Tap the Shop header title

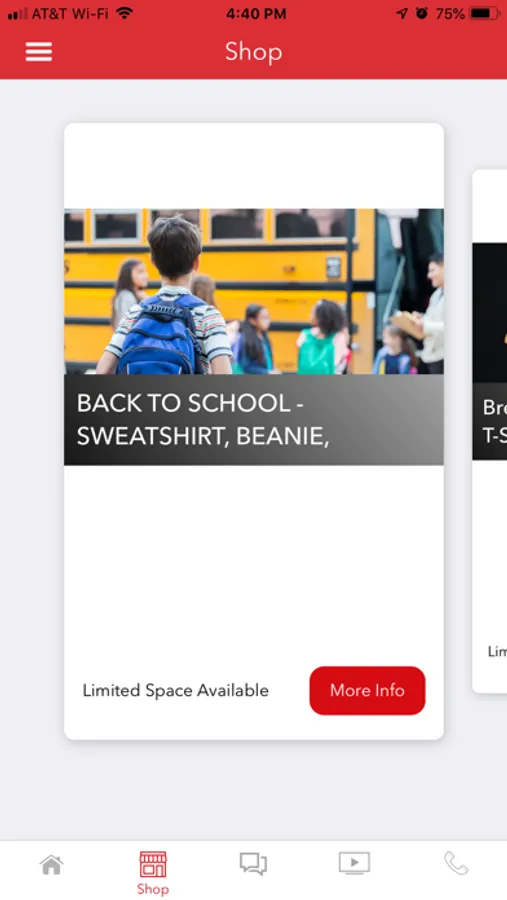click(253, 52)
